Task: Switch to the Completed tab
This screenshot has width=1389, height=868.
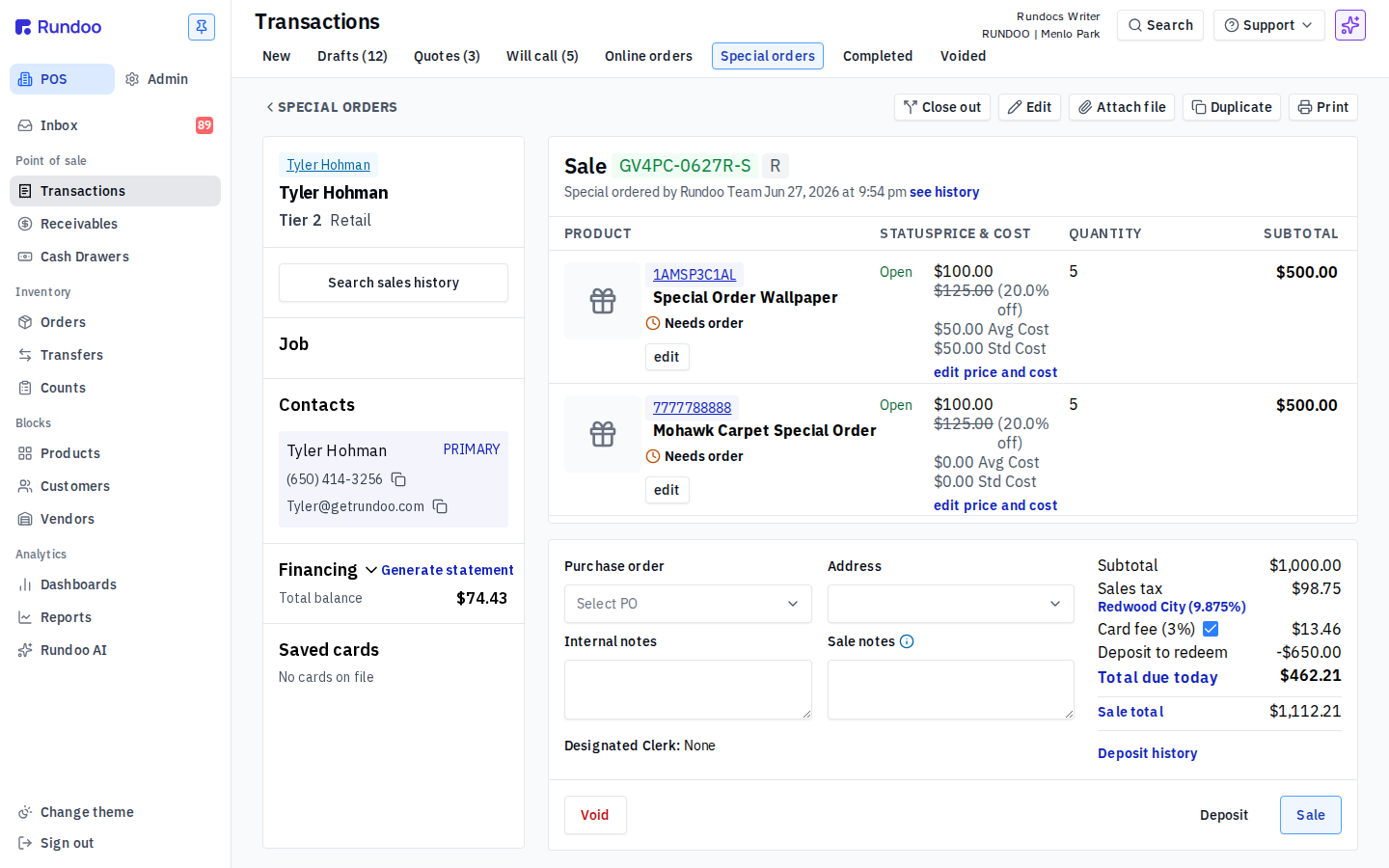Action: 878,56
